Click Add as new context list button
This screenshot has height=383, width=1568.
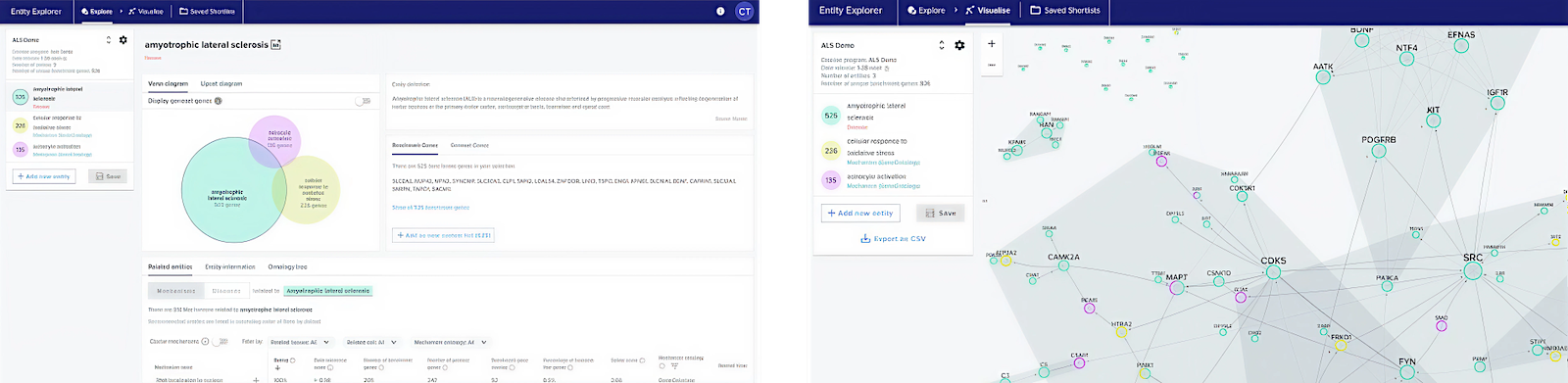tap(443, 235)
